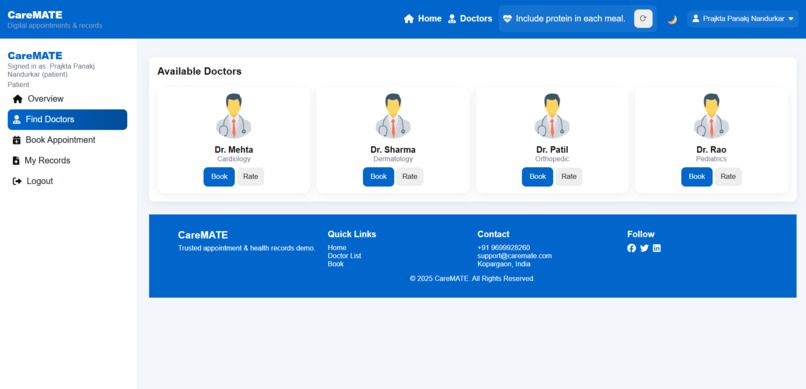Image resolution: width=806 pixels, height=389 pixels.
Task: Click the CareMATE logo in top header
Action: tap(35, 15)
